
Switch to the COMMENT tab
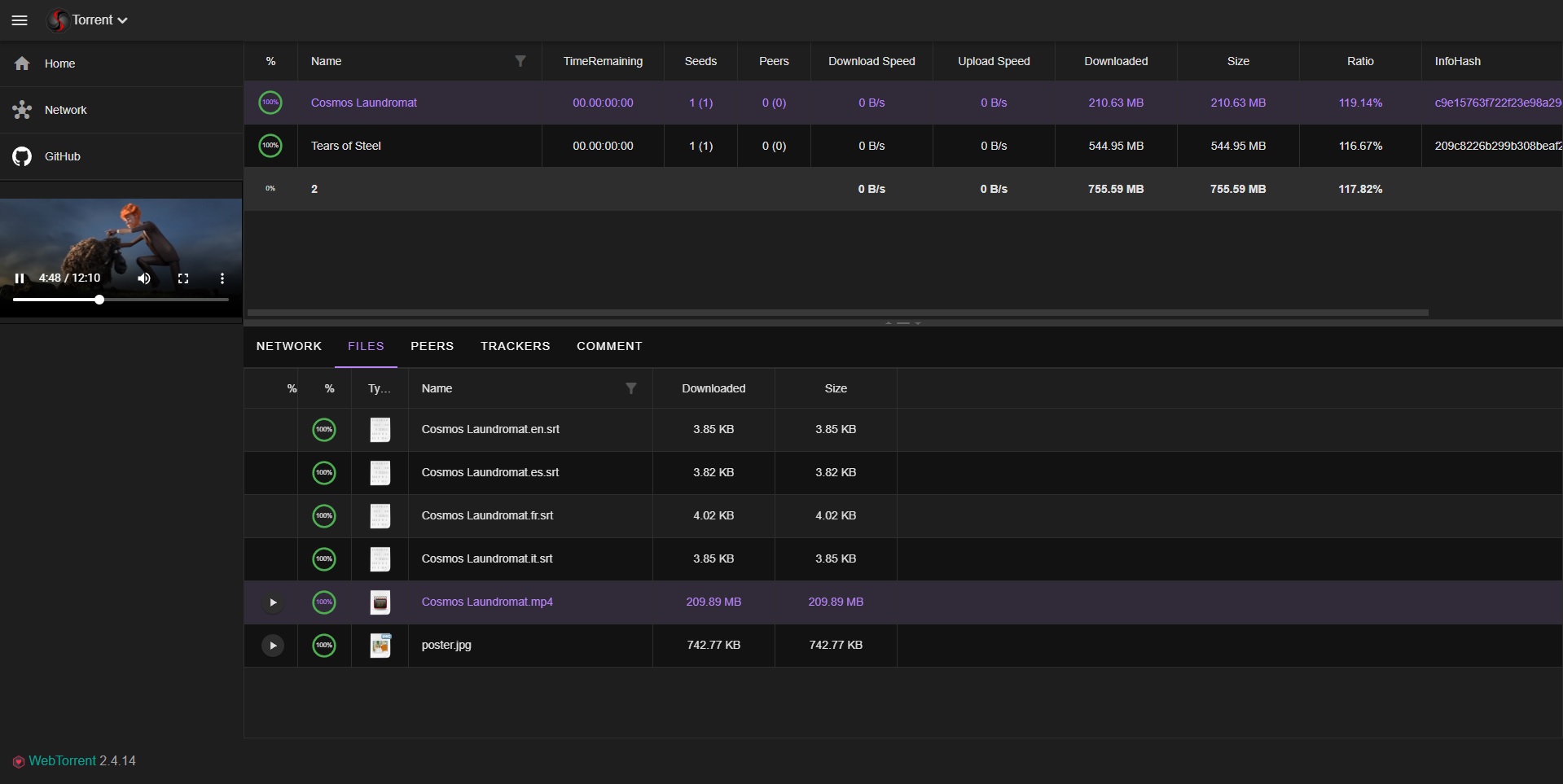tap(609, 346)
